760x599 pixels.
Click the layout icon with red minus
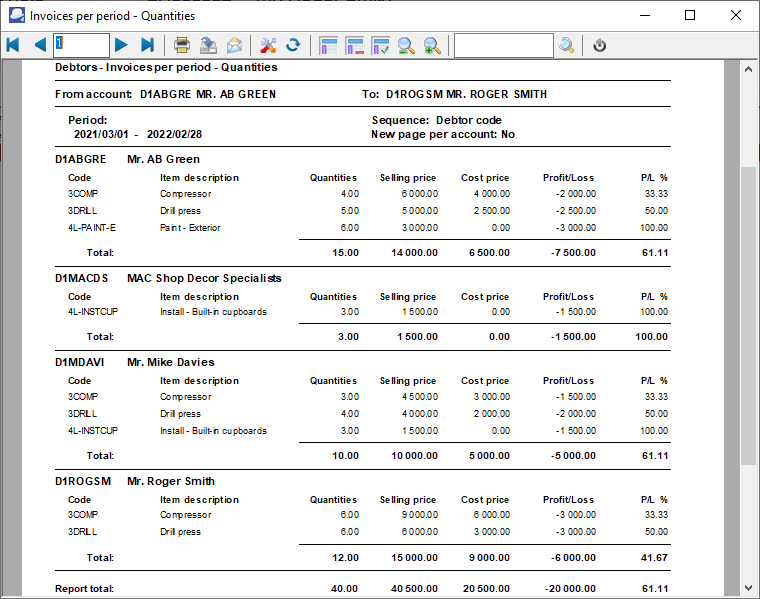click(354, 45)
